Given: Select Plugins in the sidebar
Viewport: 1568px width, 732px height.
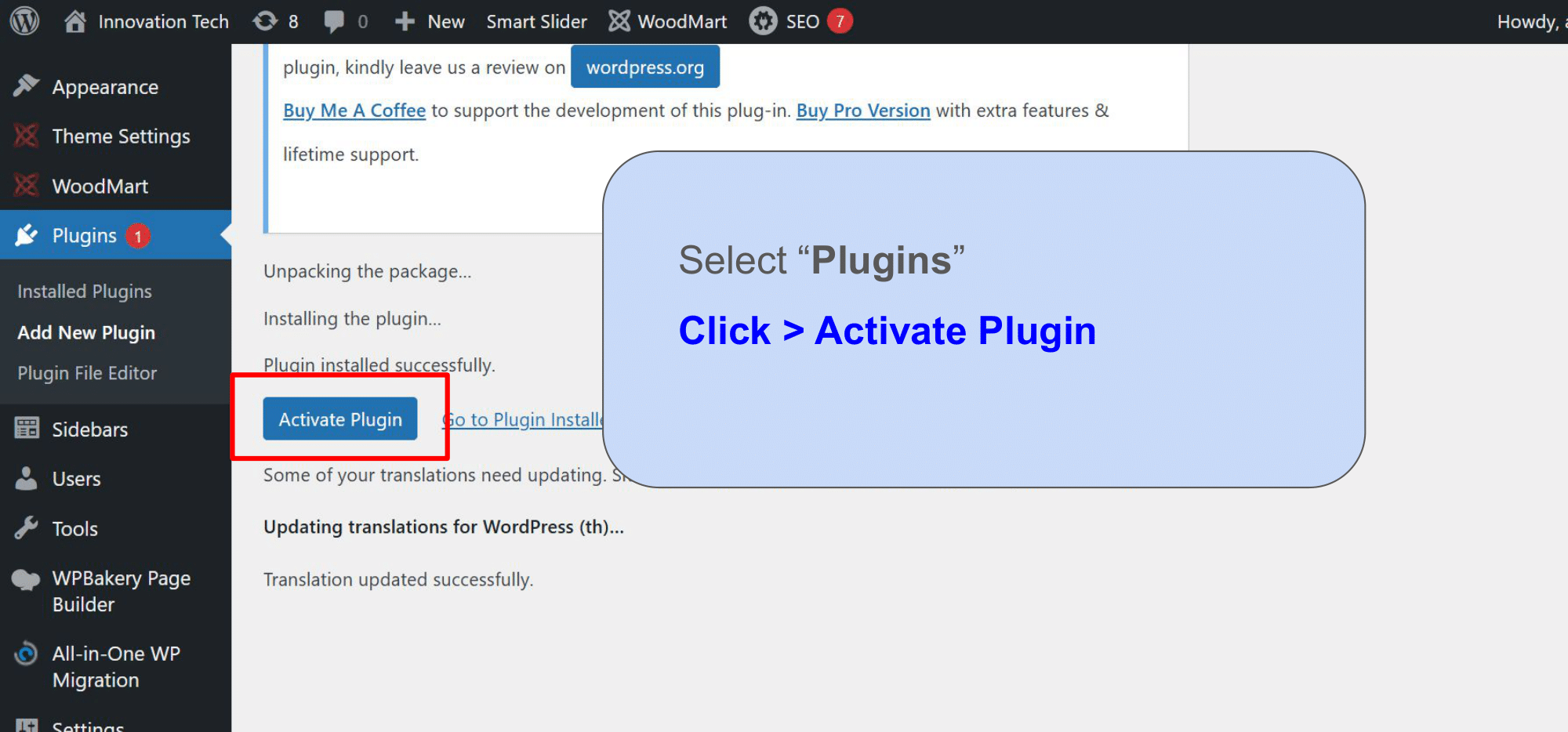Looking at the screenshot, I should pos(84,236).
